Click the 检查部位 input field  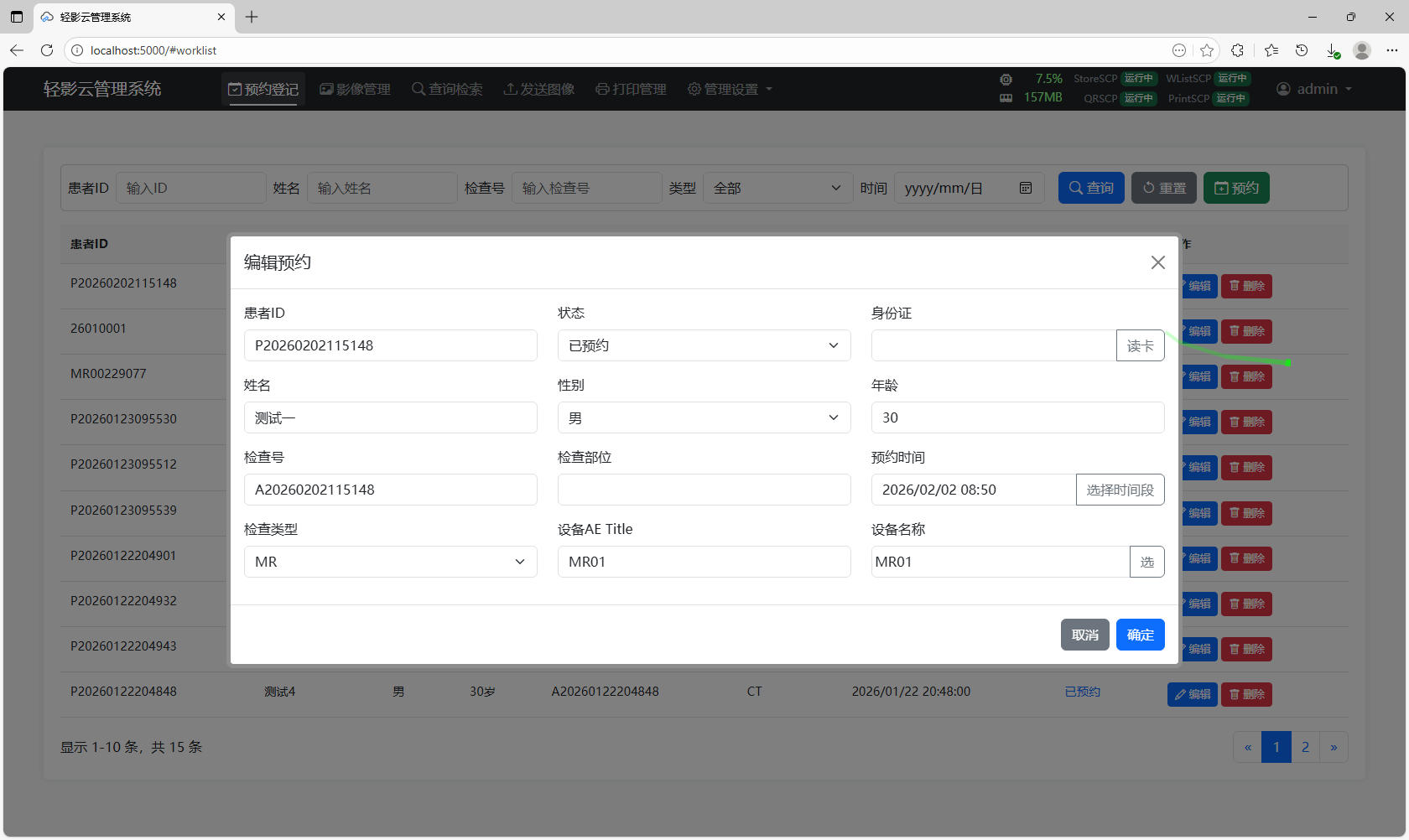pos(704,490)
